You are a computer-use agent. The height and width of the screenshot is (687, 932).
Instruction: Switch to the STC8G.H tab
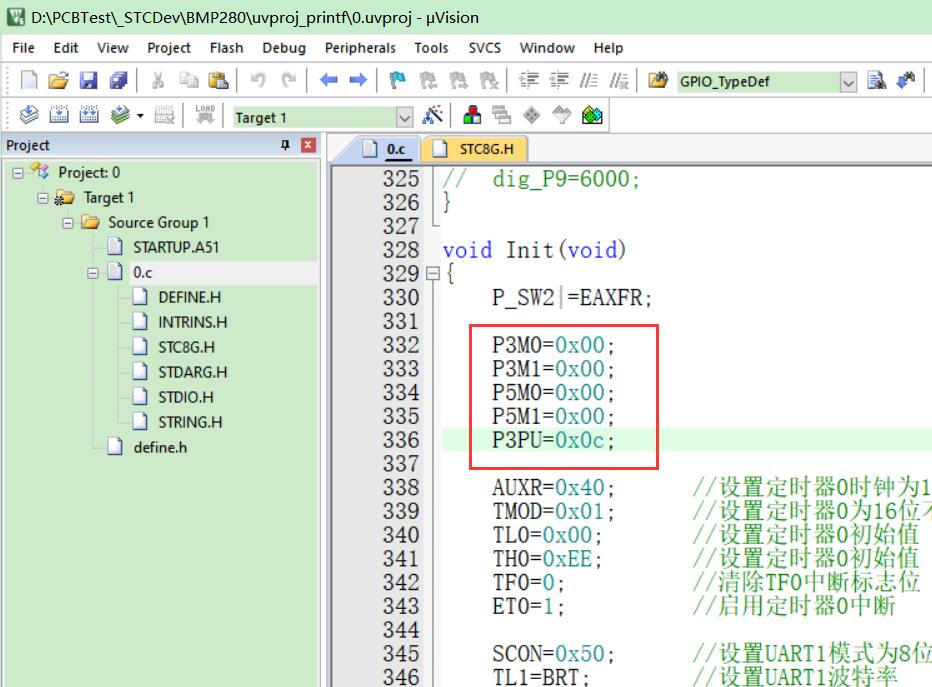[474, 149]
